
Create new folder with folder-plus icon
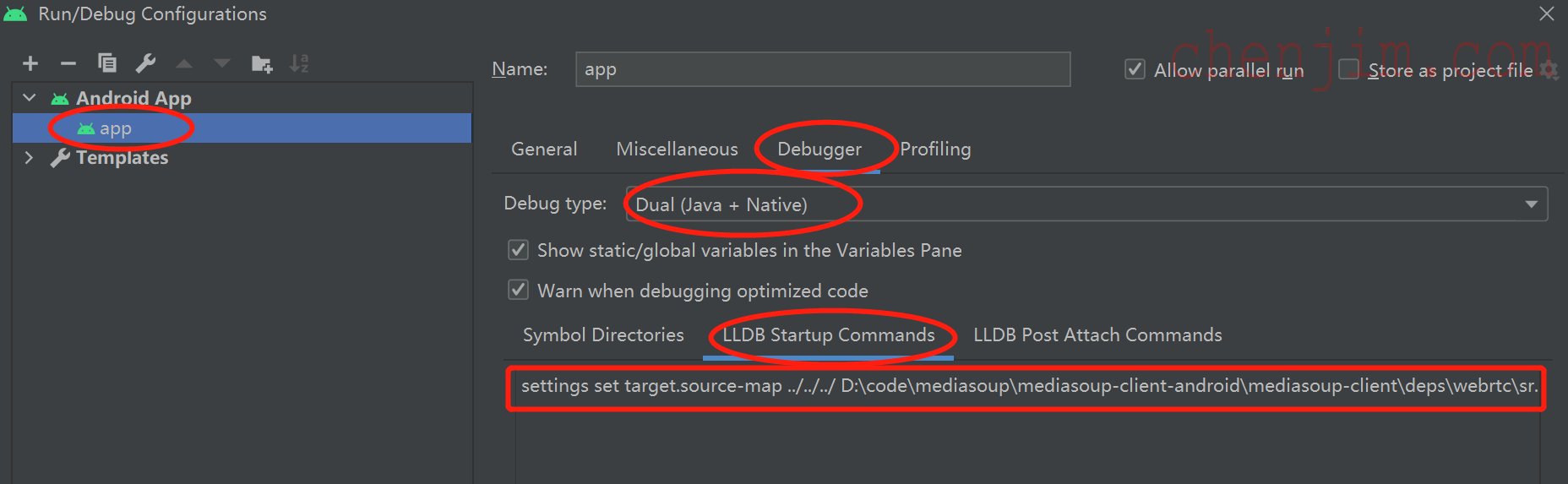click(262, 63)
